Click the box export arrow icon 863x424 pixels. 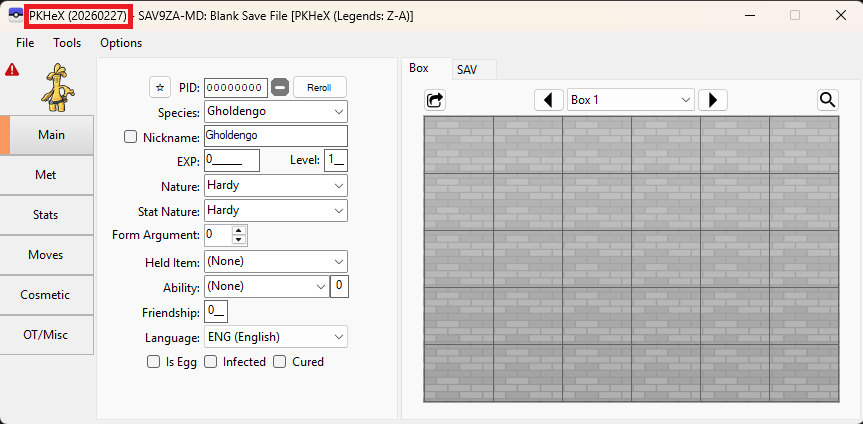click(435, 100)
